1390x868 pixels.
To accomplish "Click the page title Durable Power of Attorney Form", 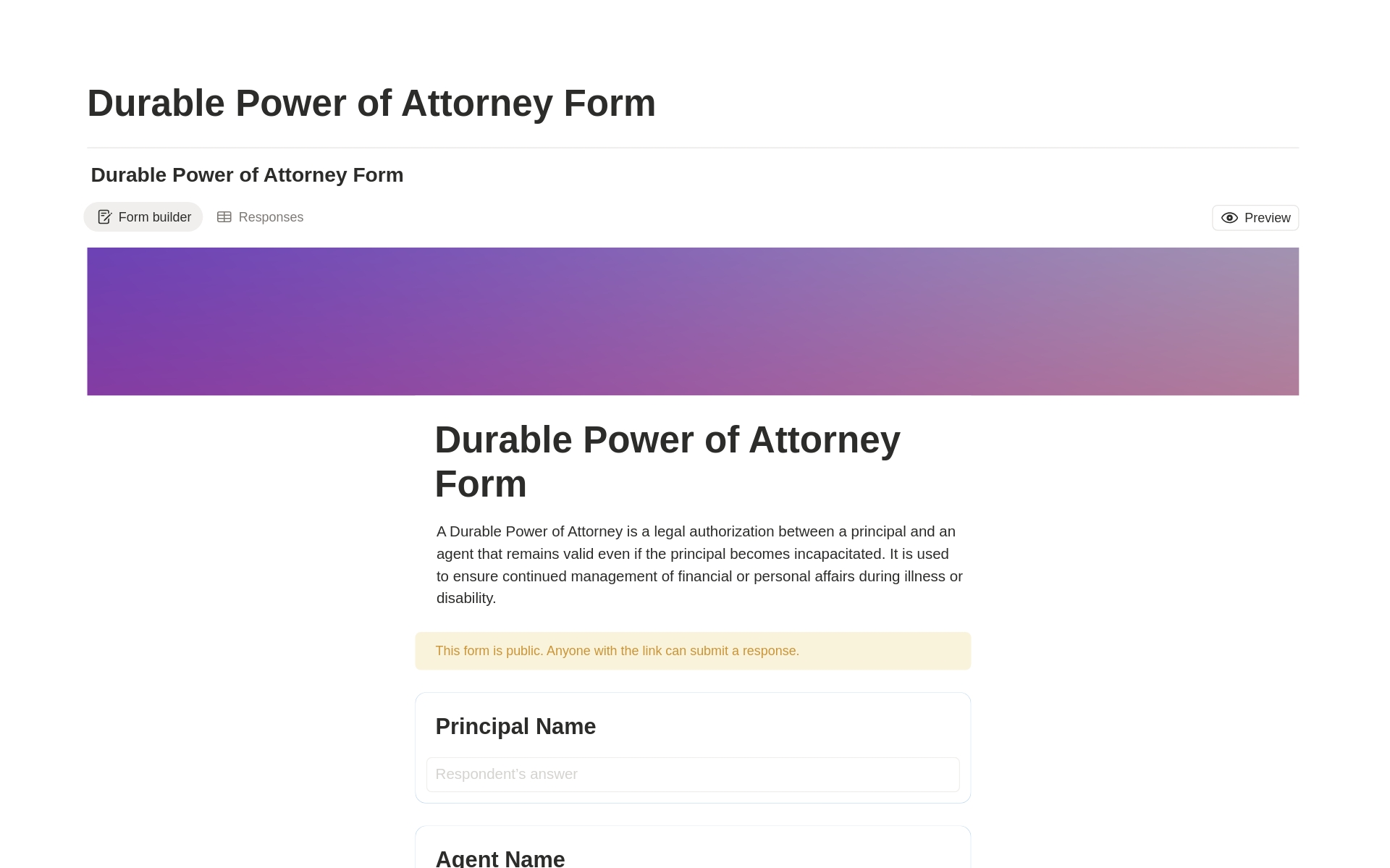I will tap(371, 102).
